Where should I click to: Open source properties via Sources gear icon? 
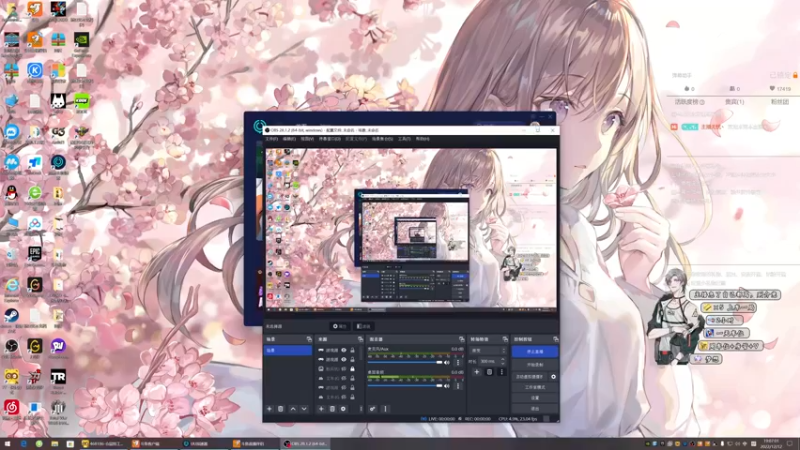click(x=343, y=409)
